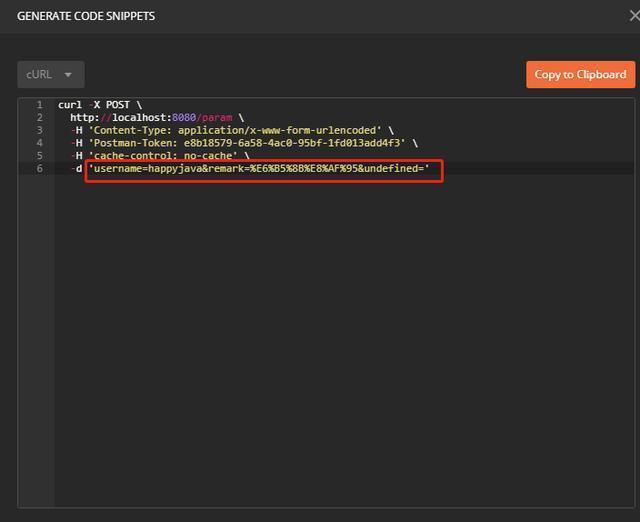Click the empty area below the code

340,350
